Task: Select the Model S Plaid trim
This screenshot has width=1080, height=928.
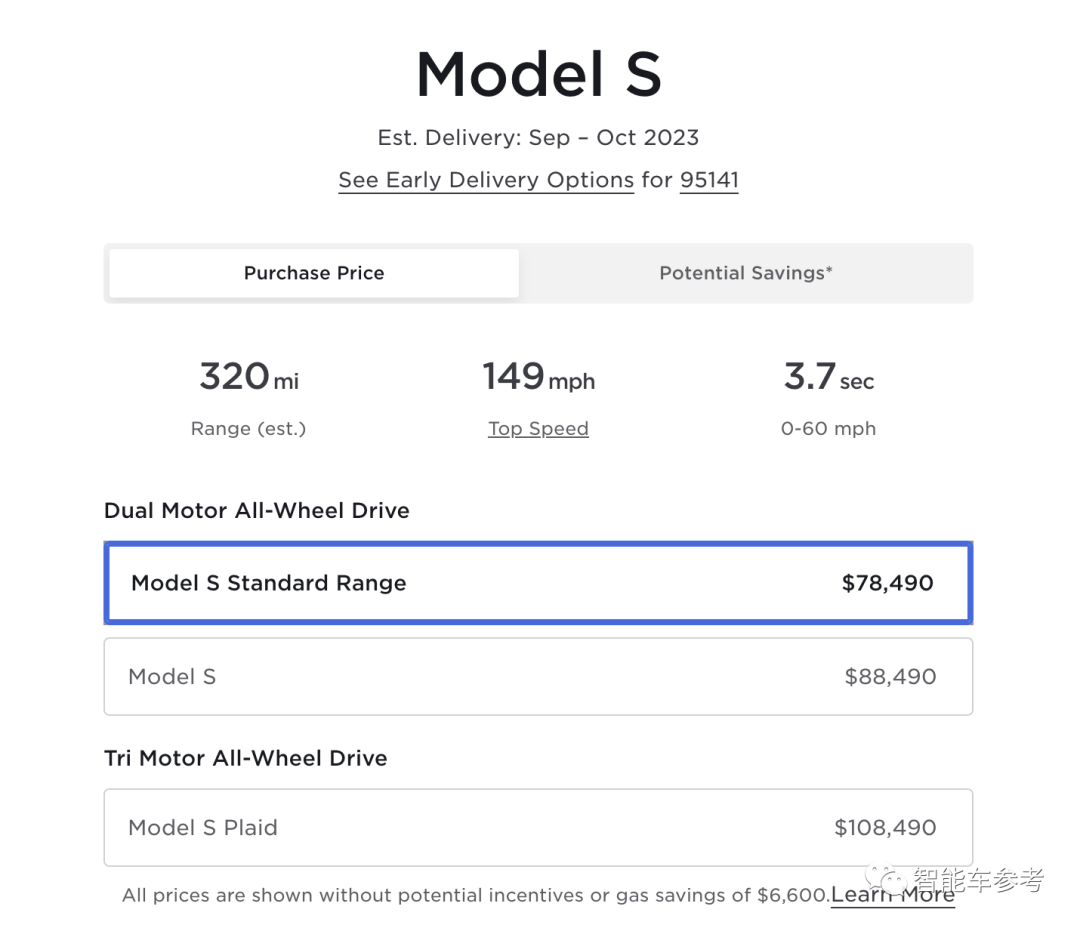Action: click(538, 828)
